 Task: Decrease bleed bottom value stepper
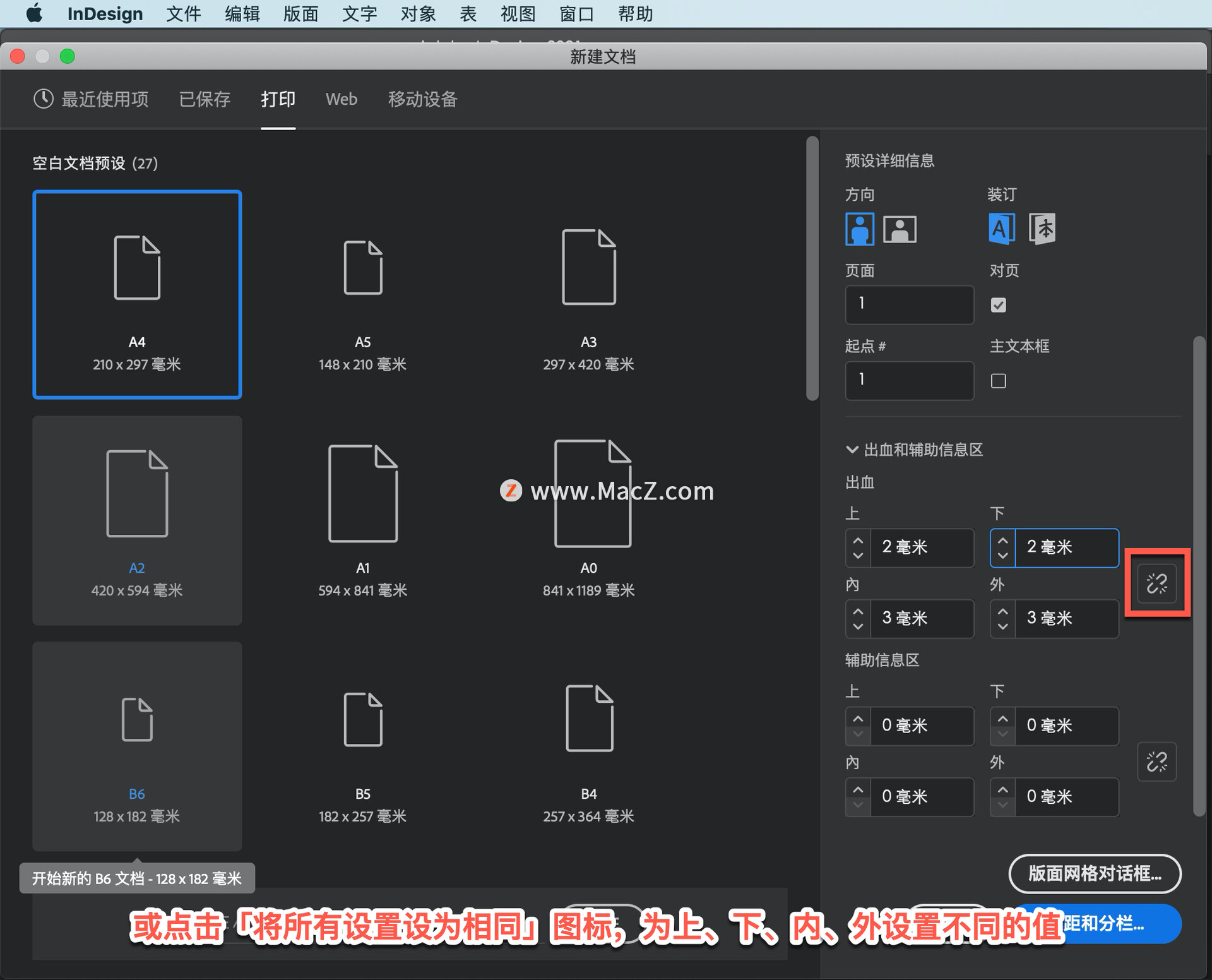coord(1002,556)
